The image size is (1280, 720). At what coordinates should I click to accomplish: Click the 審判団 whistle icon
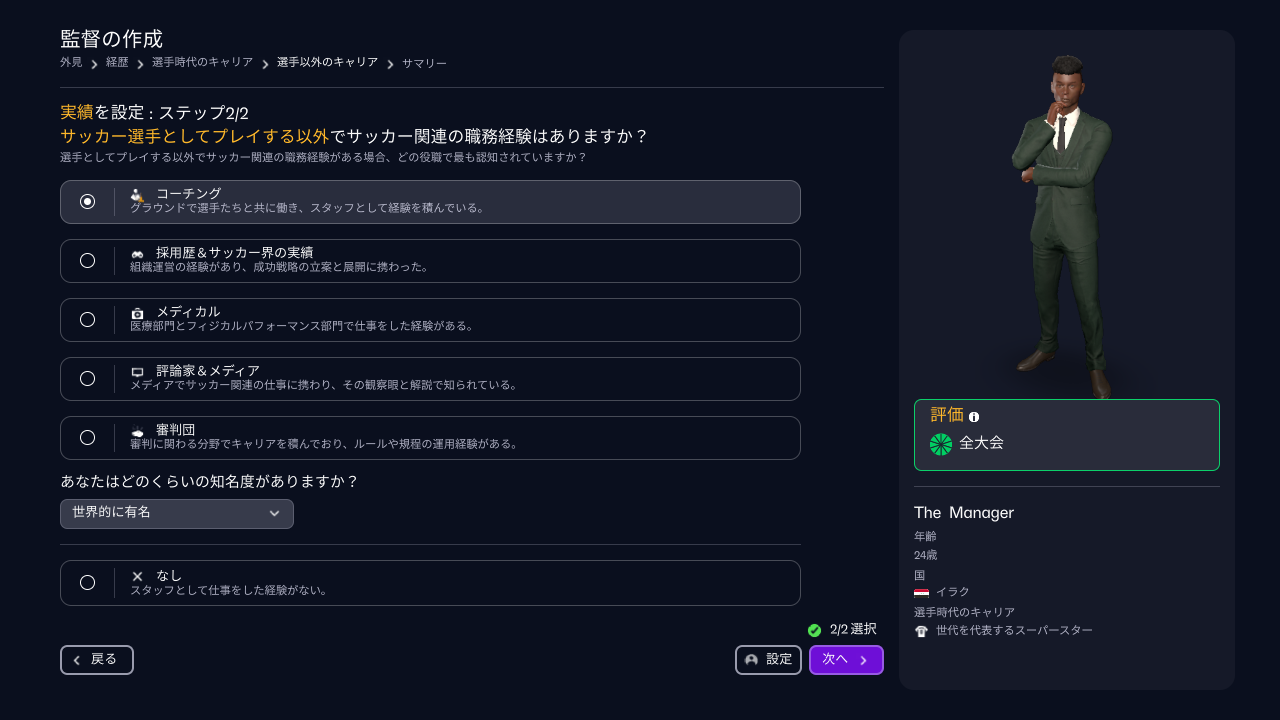(136, 431)
